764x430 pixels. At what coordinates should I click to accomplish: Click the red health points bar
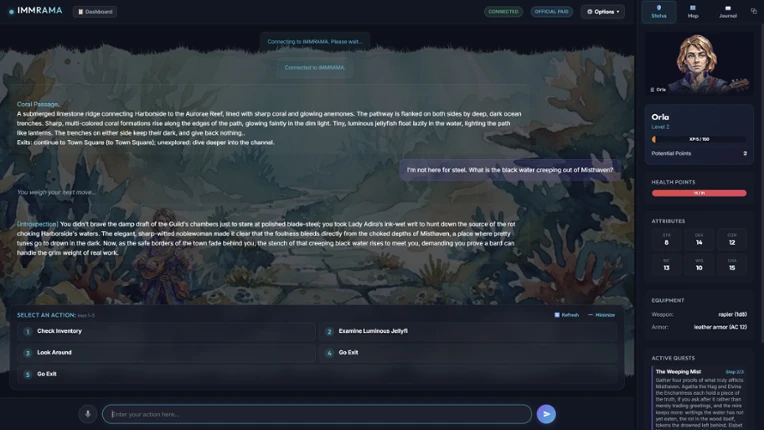coord(699,193)
